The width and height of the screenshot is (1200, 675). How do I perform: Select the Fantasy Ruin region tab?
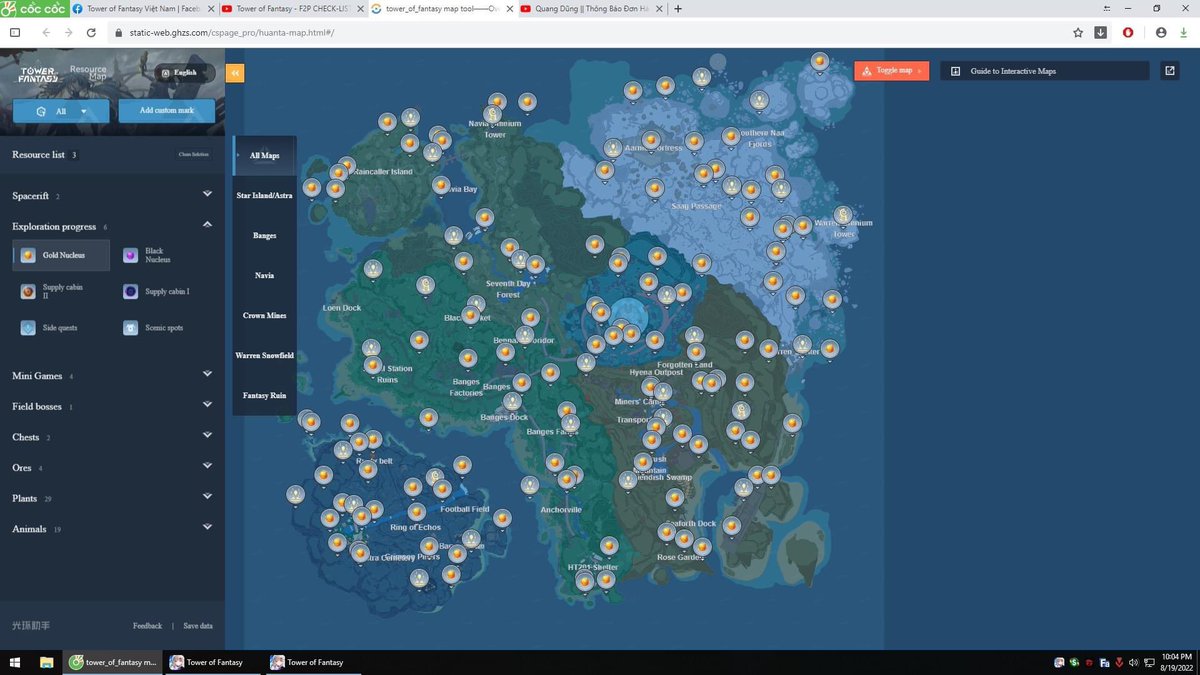coord(265,395)
